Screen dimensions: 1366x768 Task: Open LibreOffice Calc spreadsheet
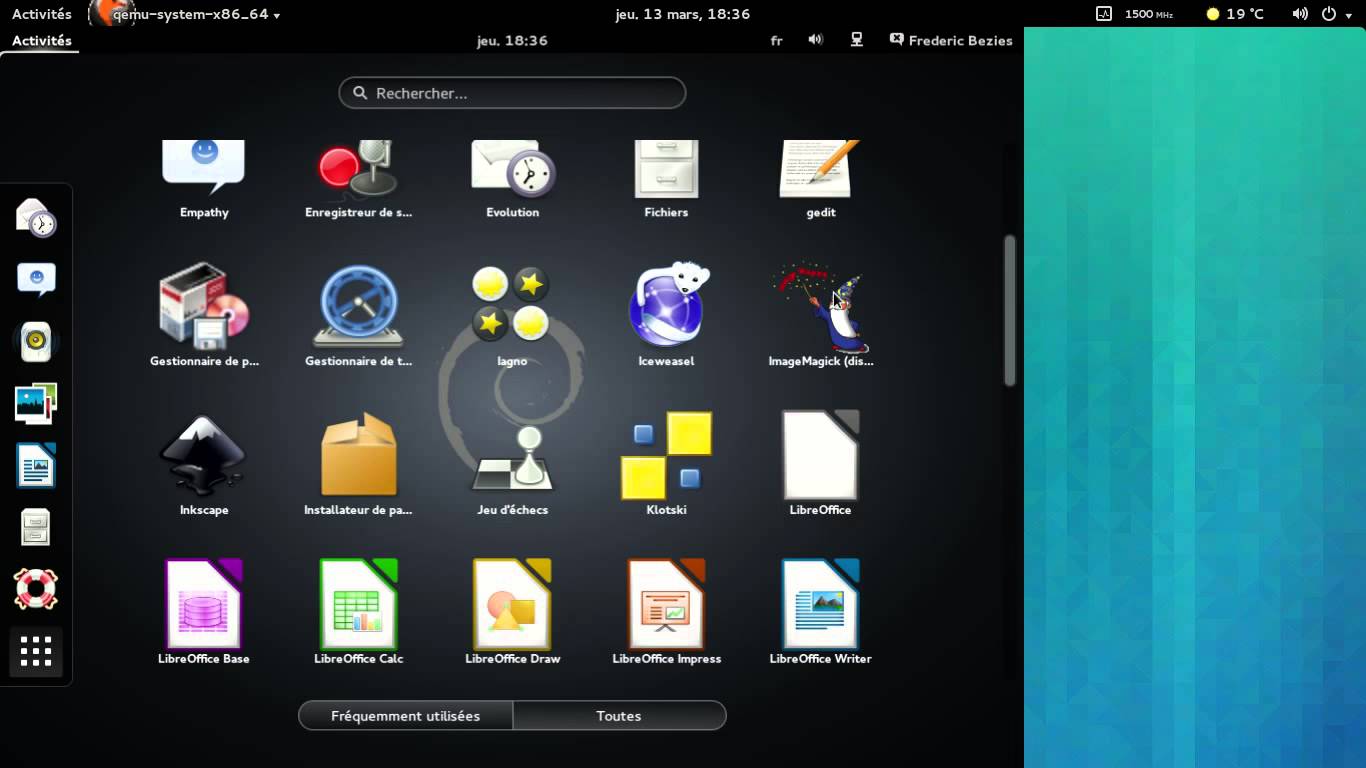(357, 603)
